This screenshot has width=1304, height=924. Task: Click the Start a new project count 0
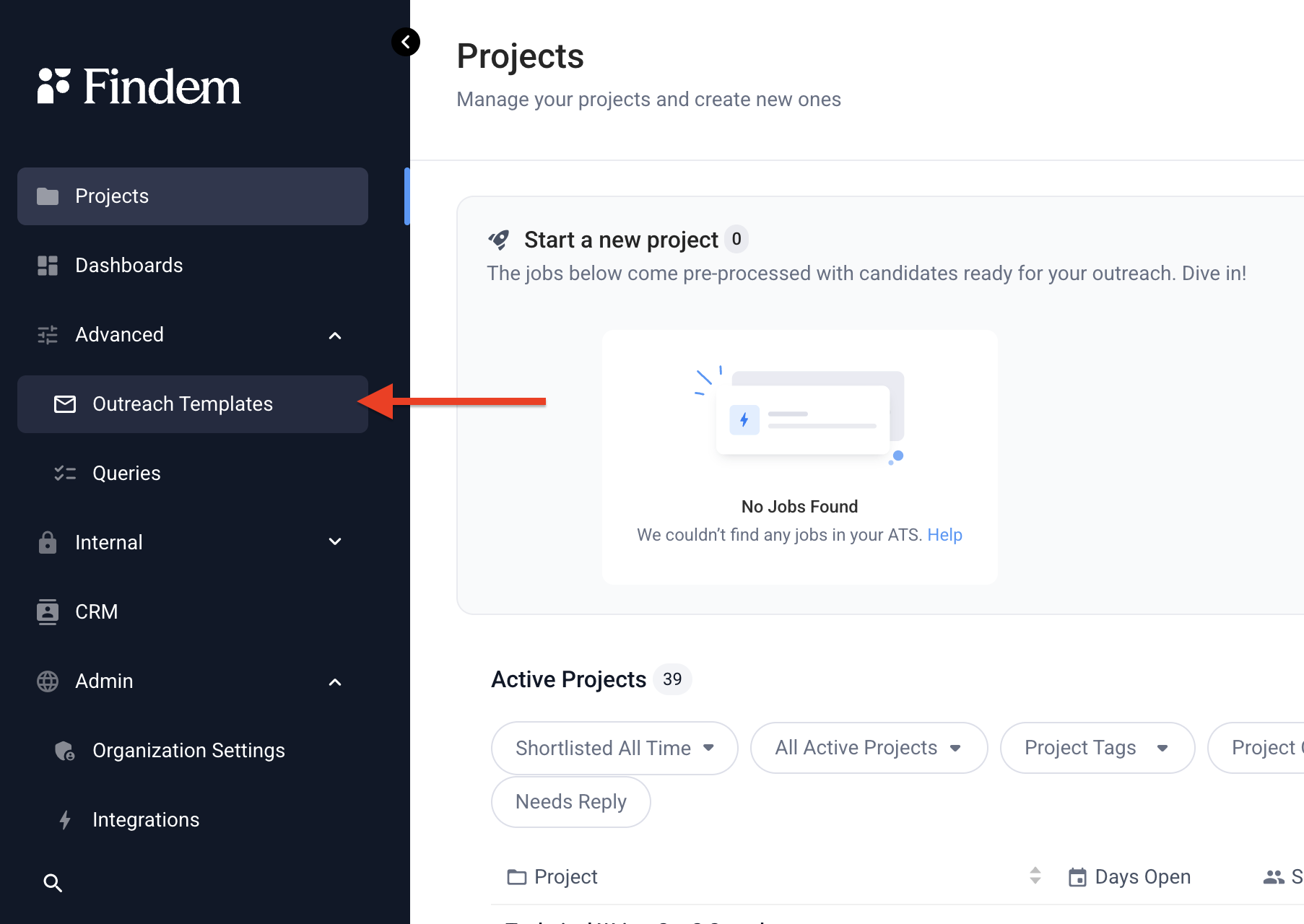(736, 239)
